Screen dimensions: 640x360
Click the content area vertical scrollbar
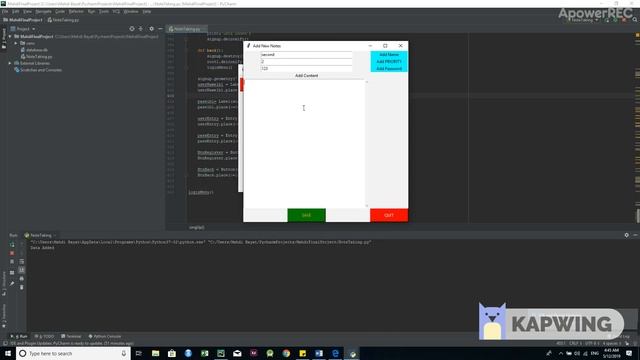point(367,144)
